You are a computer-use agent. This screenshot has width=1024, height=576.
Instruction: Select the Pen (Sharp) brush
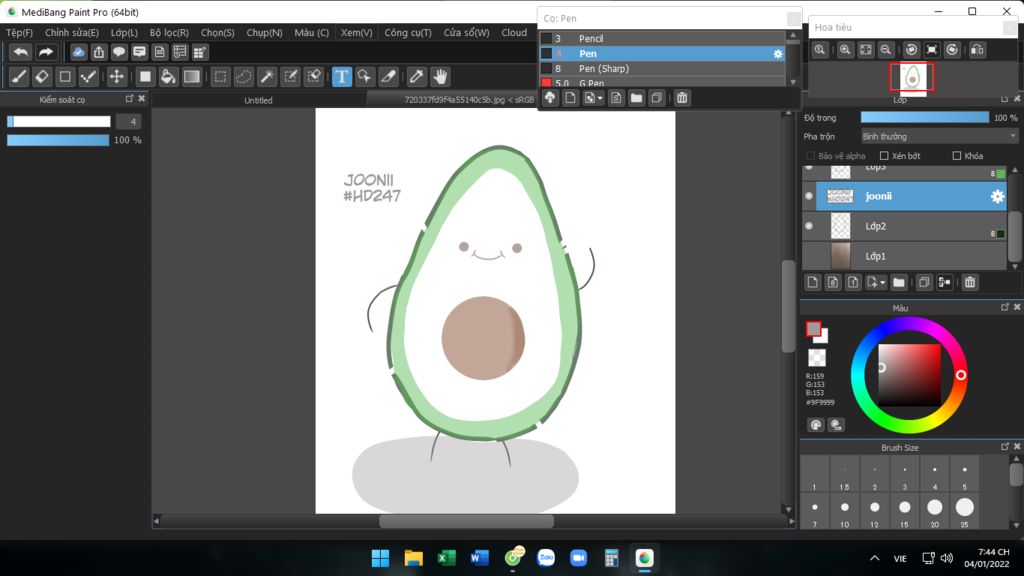pos(663,69)
